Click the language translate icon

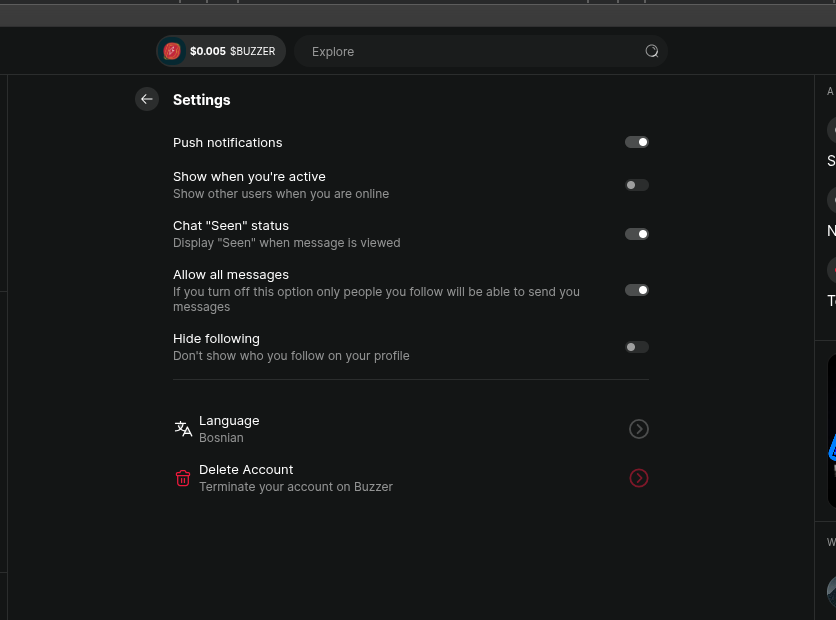(x=183, y=429)
